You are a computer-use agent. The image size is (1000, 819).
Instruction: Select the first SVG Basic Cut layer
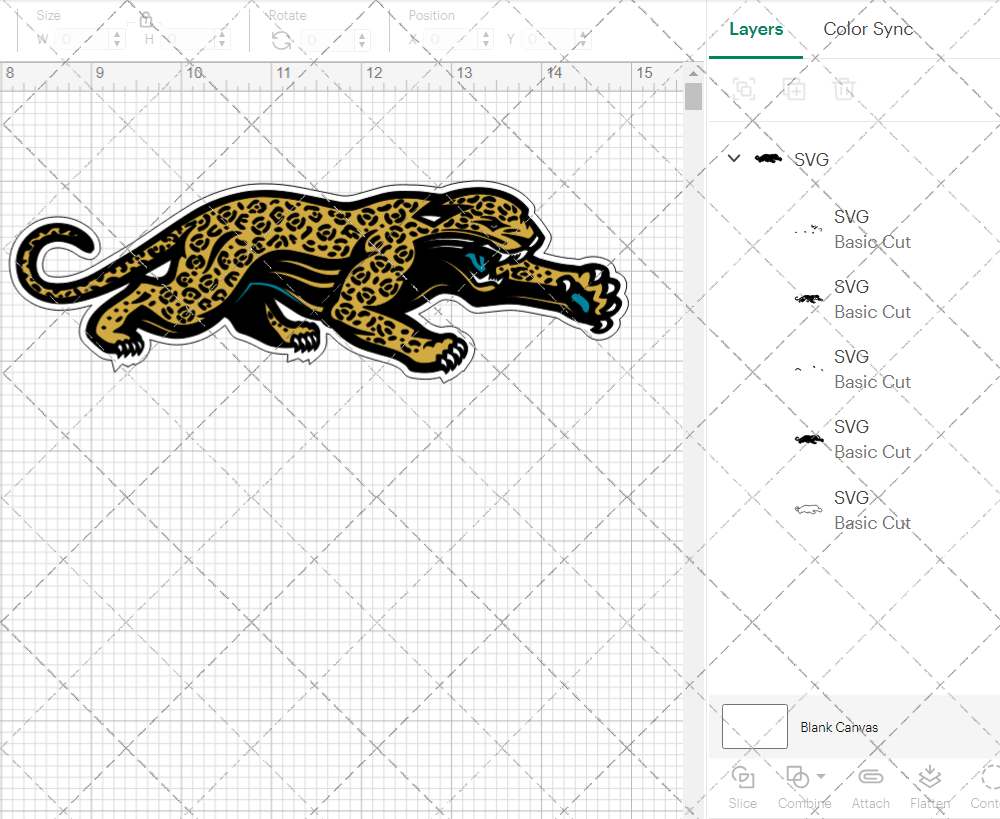click(872, 229)
